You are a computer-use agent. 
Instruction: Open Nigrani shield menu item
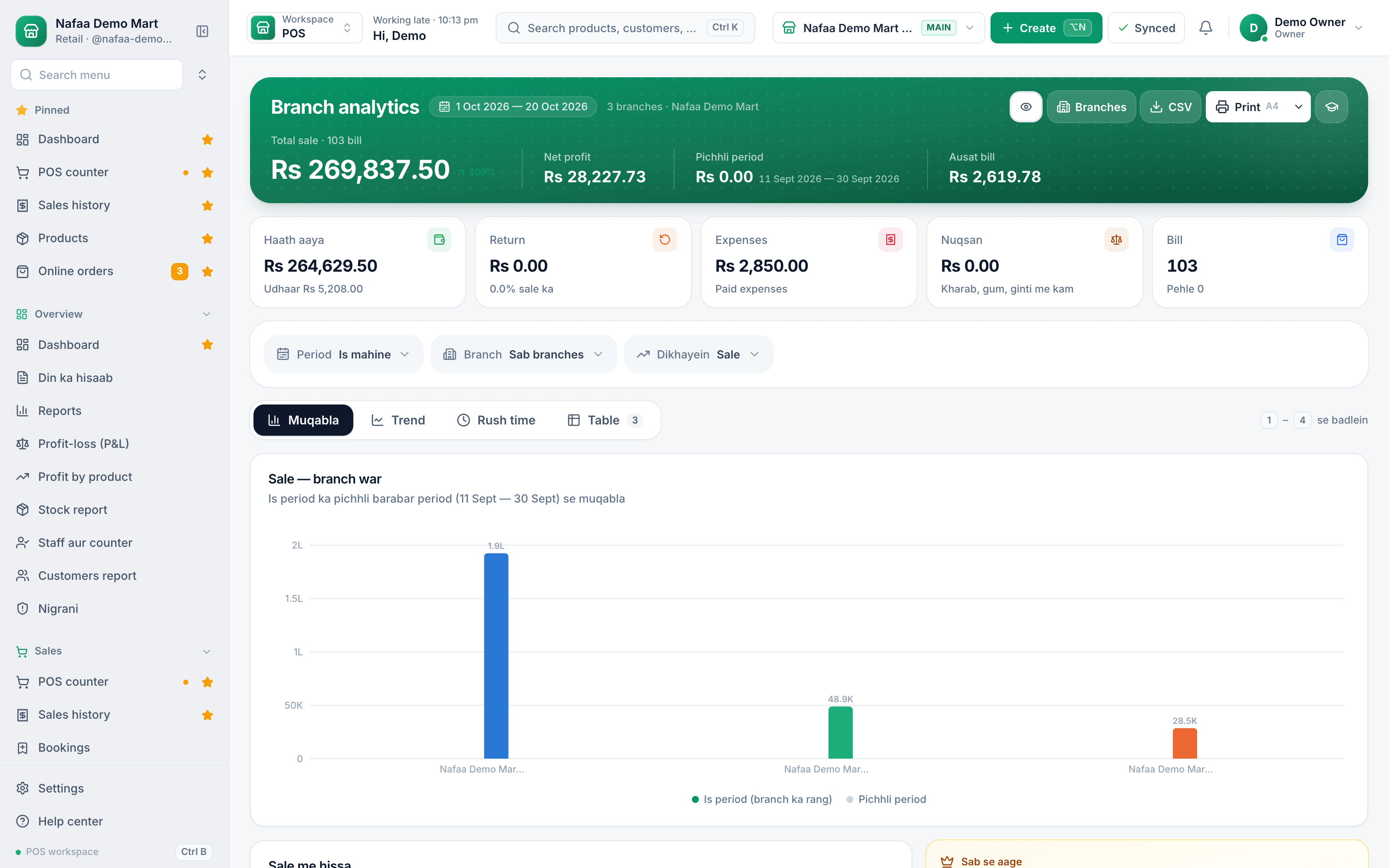(114, 608)
